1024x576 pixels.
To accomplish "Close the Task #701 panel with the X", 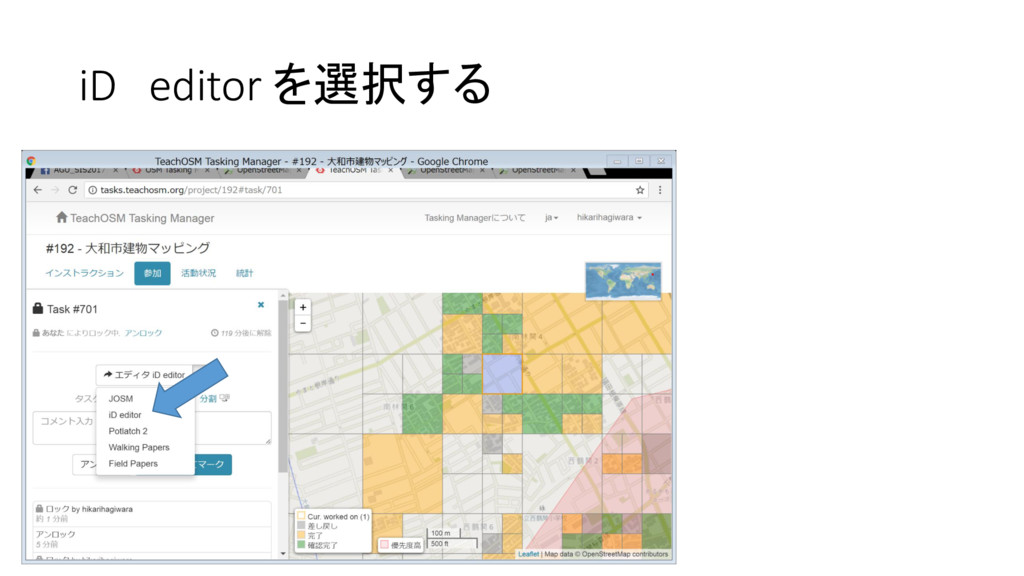I will pyautogui.click(x=261, y=305).
